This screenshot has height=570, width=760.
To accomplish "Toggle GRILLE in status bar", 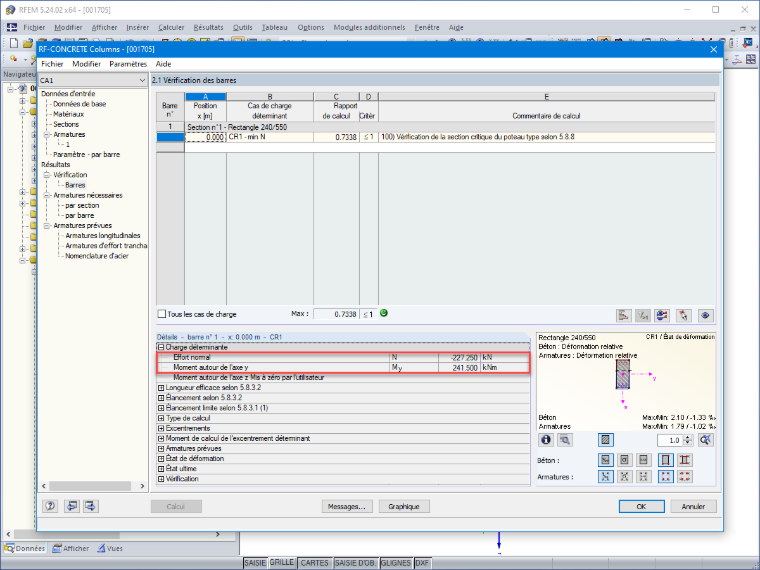I will [x=282, y=562].
